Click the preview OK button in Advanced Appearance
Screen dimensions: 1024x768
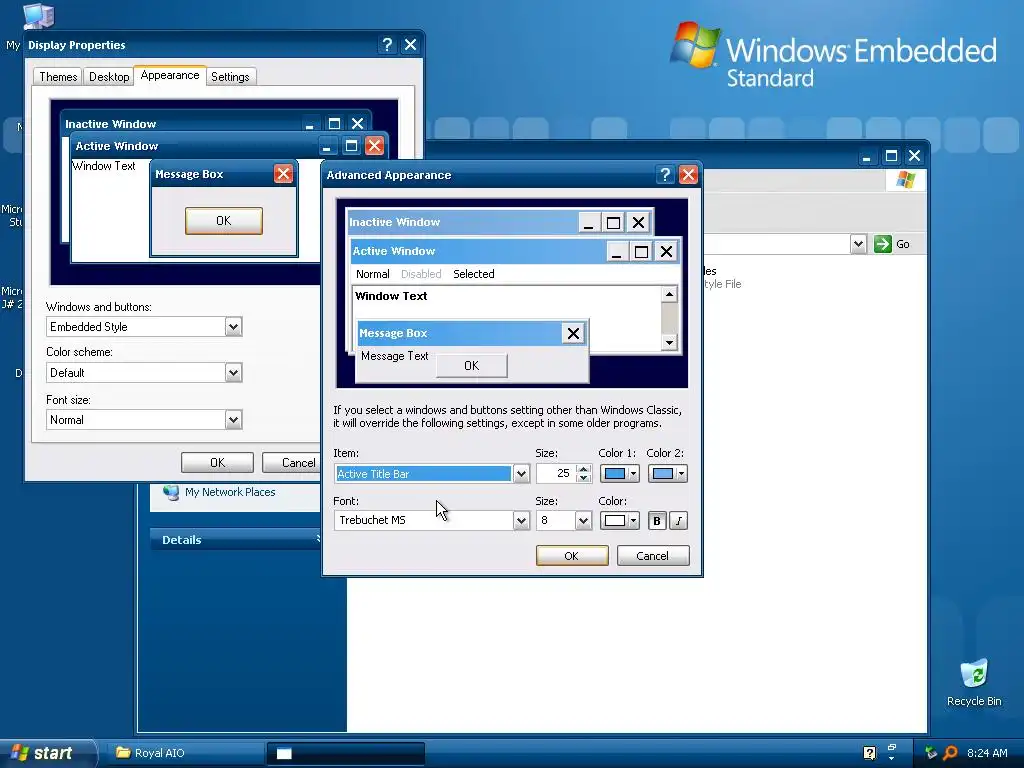tap(472, 366)
